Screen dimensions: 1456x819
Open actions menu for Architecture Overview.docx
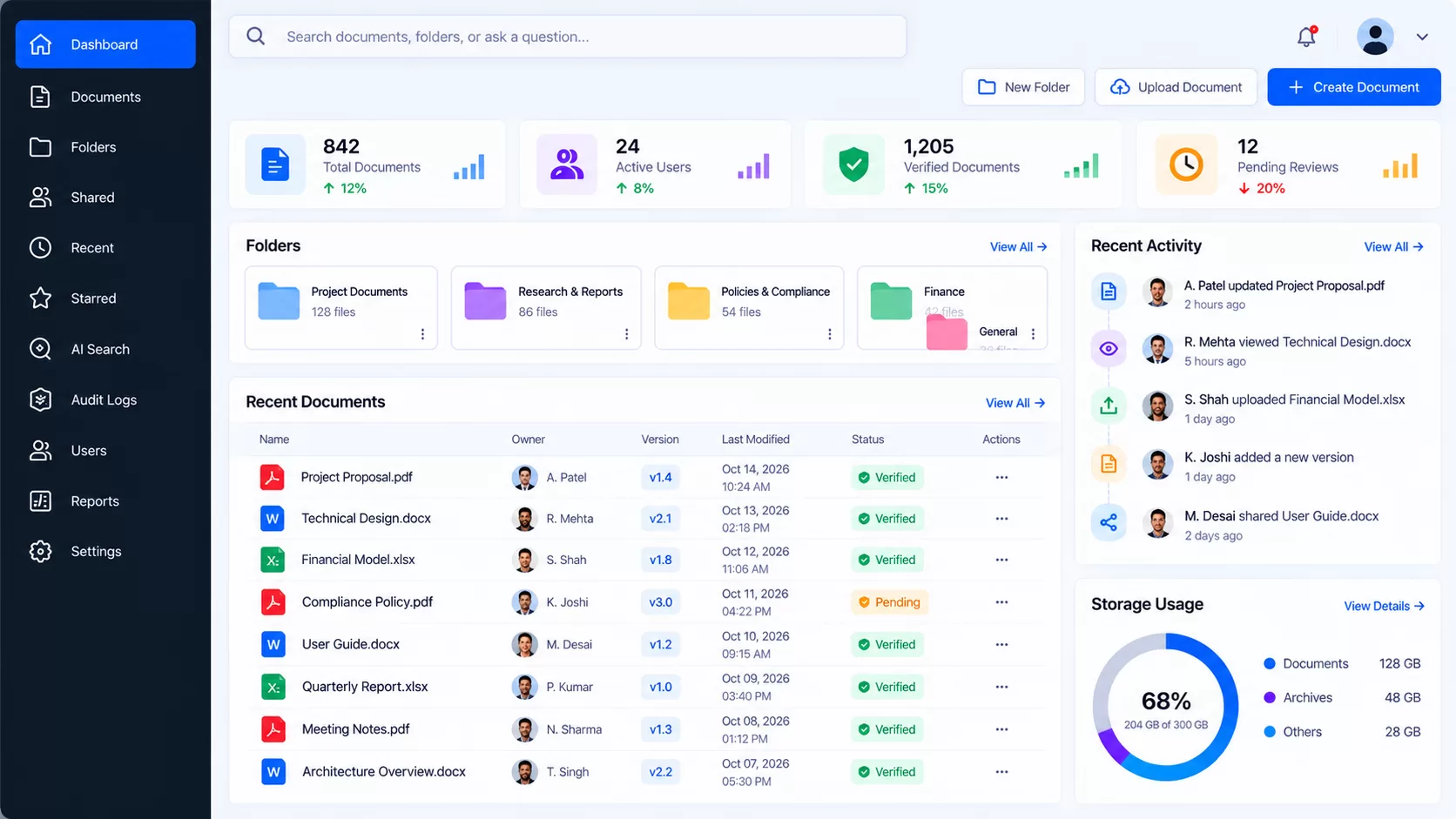(1001, 772)
